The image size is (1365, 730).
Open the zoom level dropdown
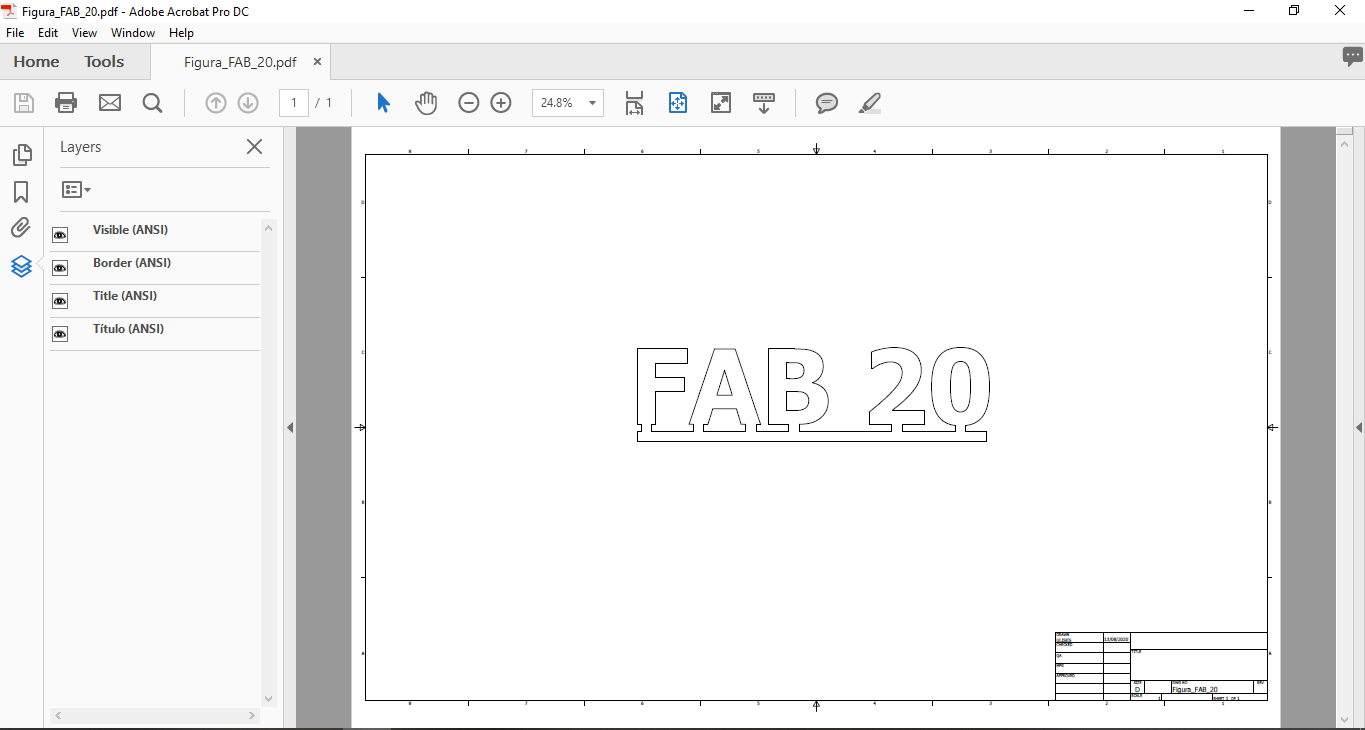coord(592,103)
